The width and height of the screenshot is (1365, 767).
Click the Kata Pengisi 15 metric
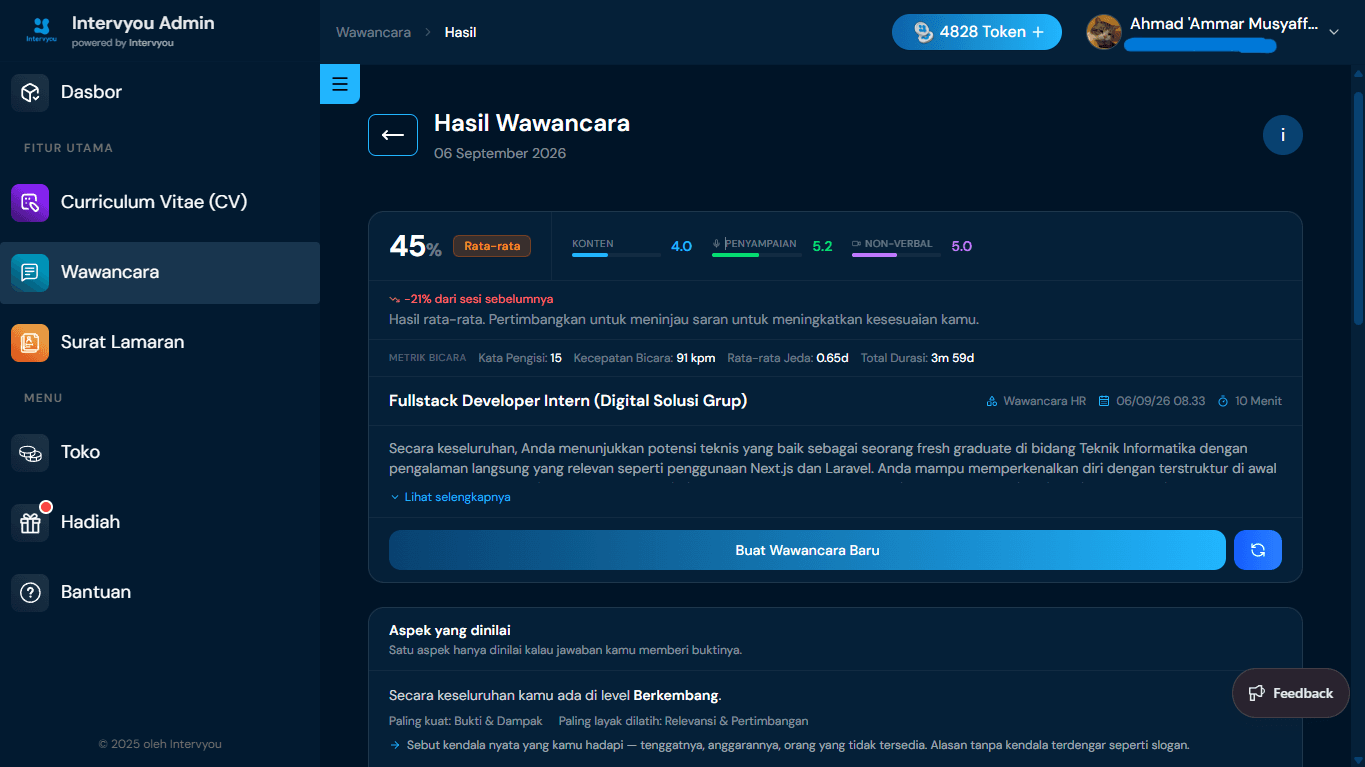(x=520, y=358)
